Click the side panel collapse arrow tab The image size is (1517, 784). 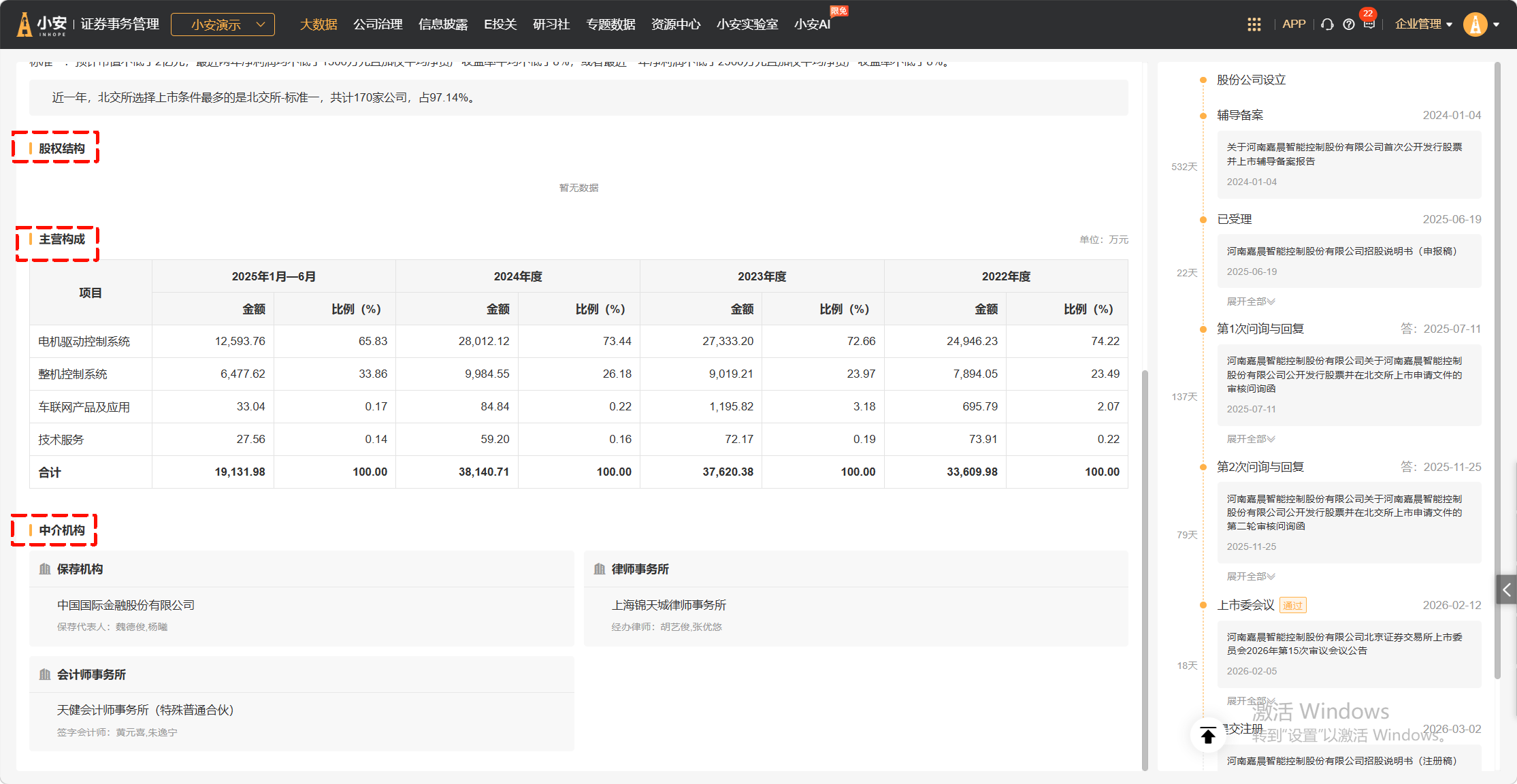[x=1506, y=590]
